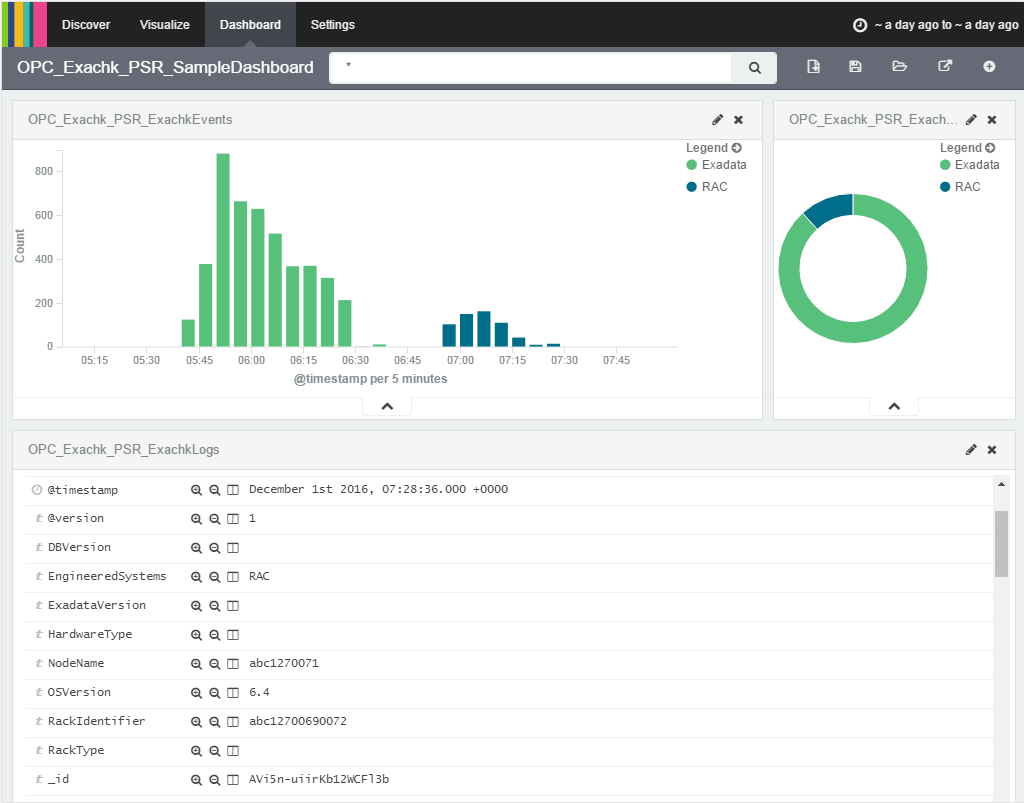Image resolution: width=1024 pixels, height=803 pixels.
Task: Click into the dashboard query search field
Action: (530, 68)
